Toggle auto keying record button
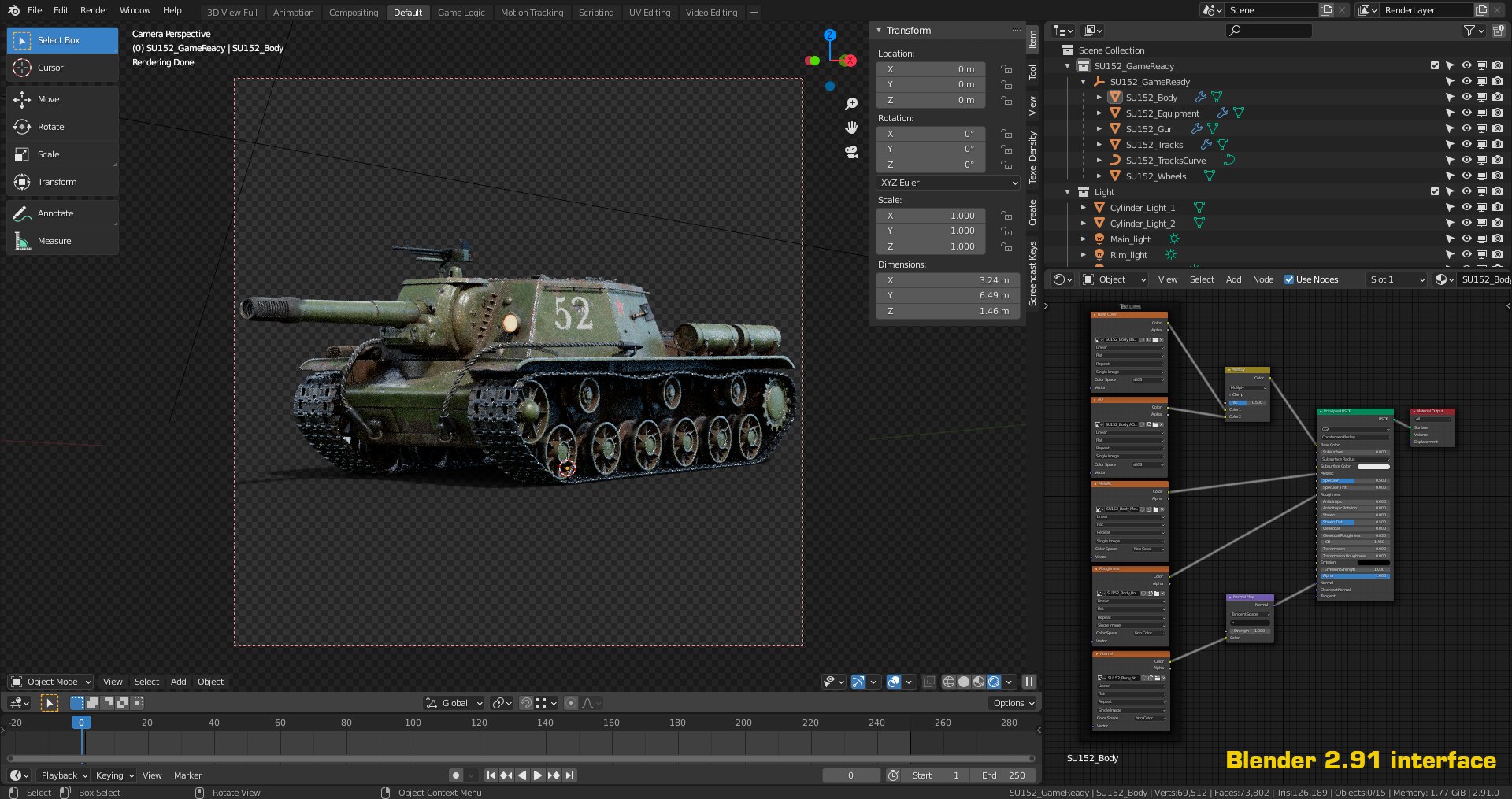This screenshot has width=1512, height=799. coord(456,775)
